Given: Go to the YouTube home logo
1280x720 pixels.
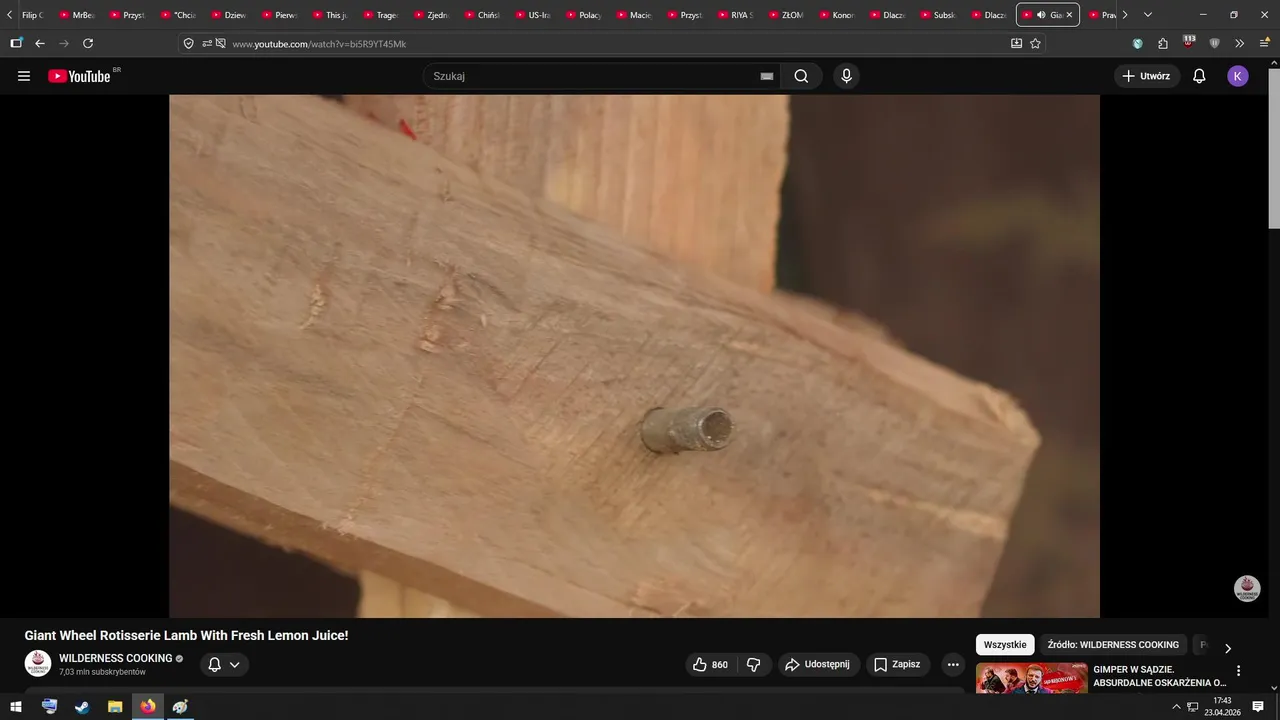Looking at the screenshot, I should (79, 76).
